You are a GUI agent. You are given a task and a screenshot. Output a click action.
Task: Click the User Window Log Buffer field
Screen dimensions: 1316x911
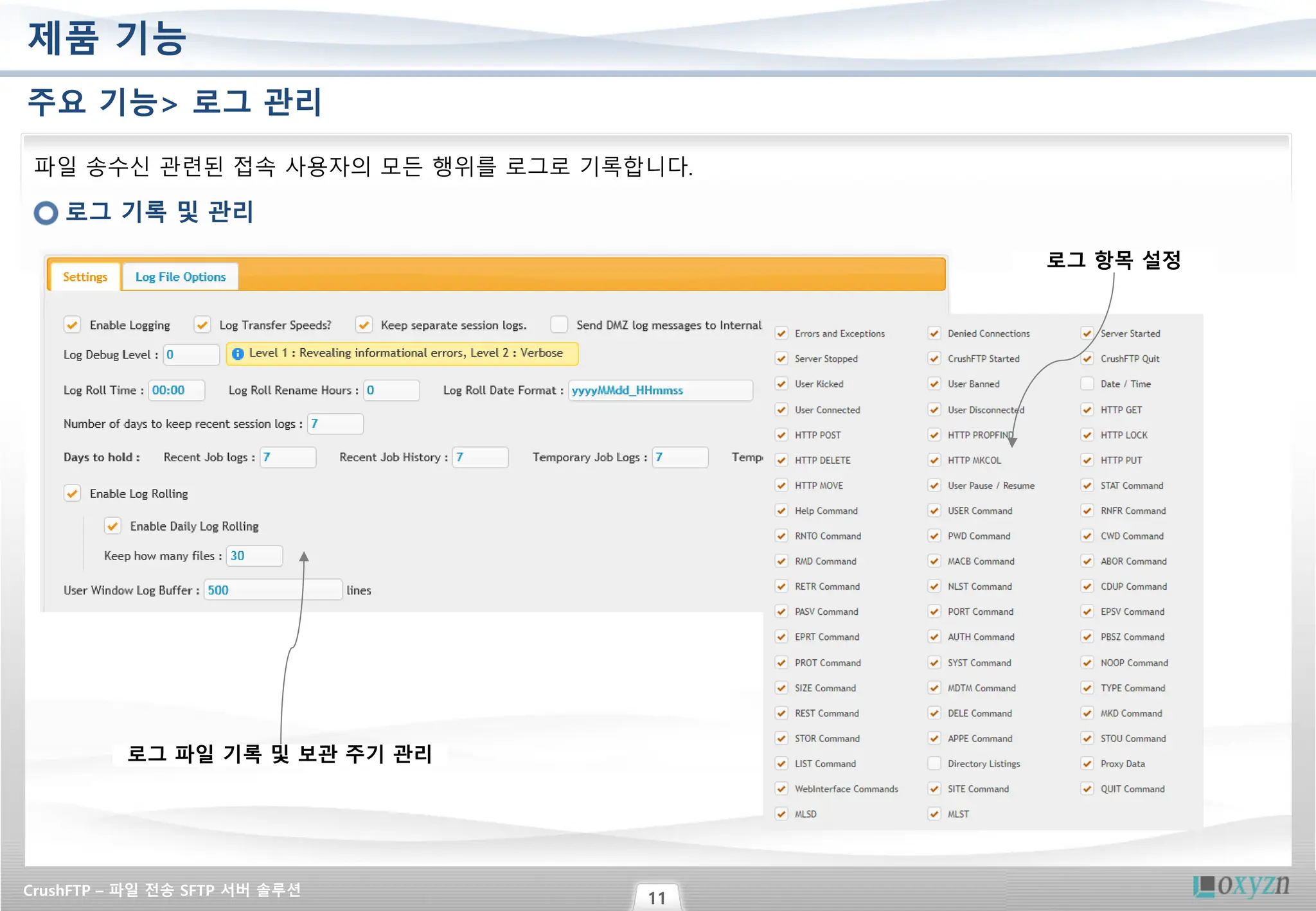(x=273, y=590)
